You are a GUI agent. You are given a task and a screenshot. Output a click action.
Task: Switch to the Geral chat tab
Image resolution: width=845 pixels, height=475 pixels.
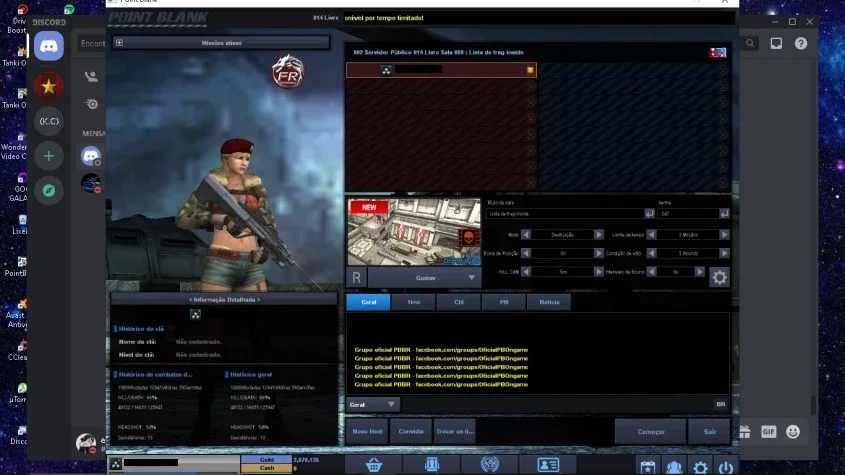coord(369,302)
